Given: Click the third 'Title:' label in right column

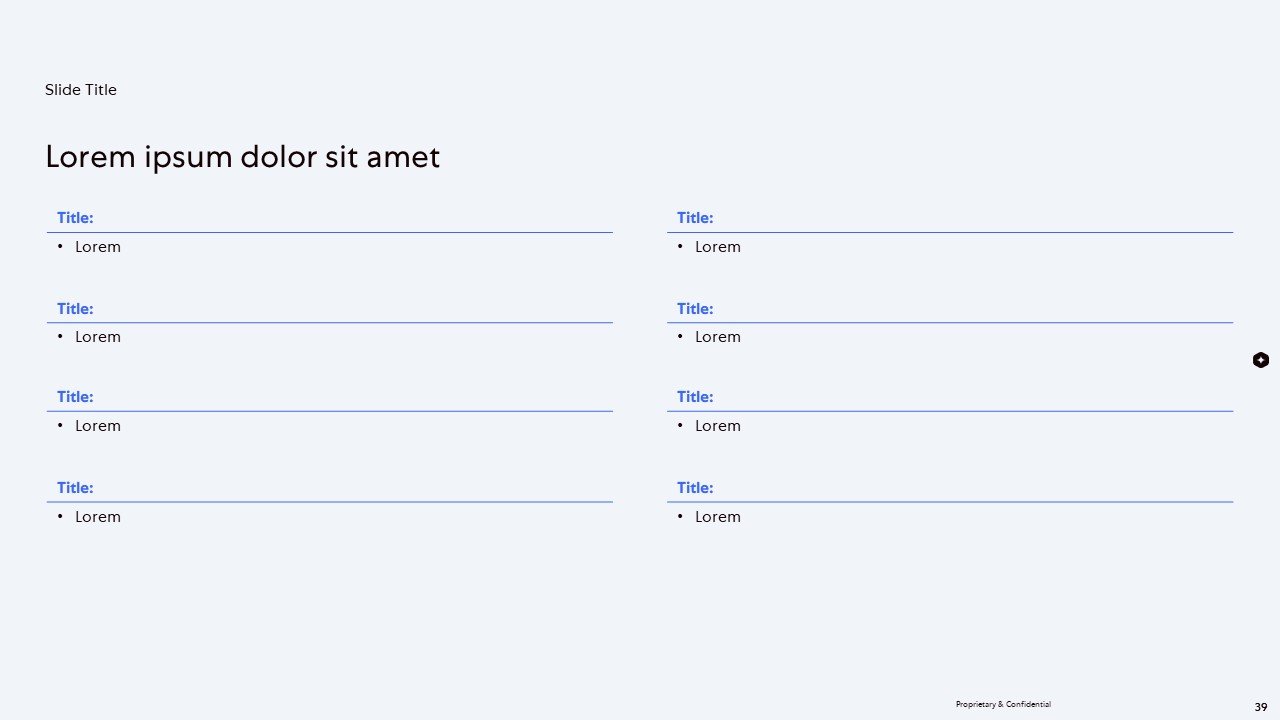Looking at the screenshot, I should (x=695, y=397).
